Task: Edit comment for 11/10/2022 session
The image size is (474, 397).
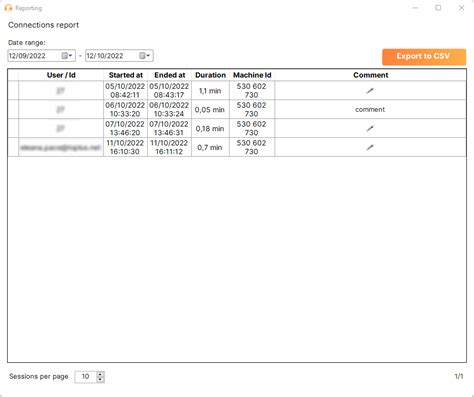Action: (370, 147)
